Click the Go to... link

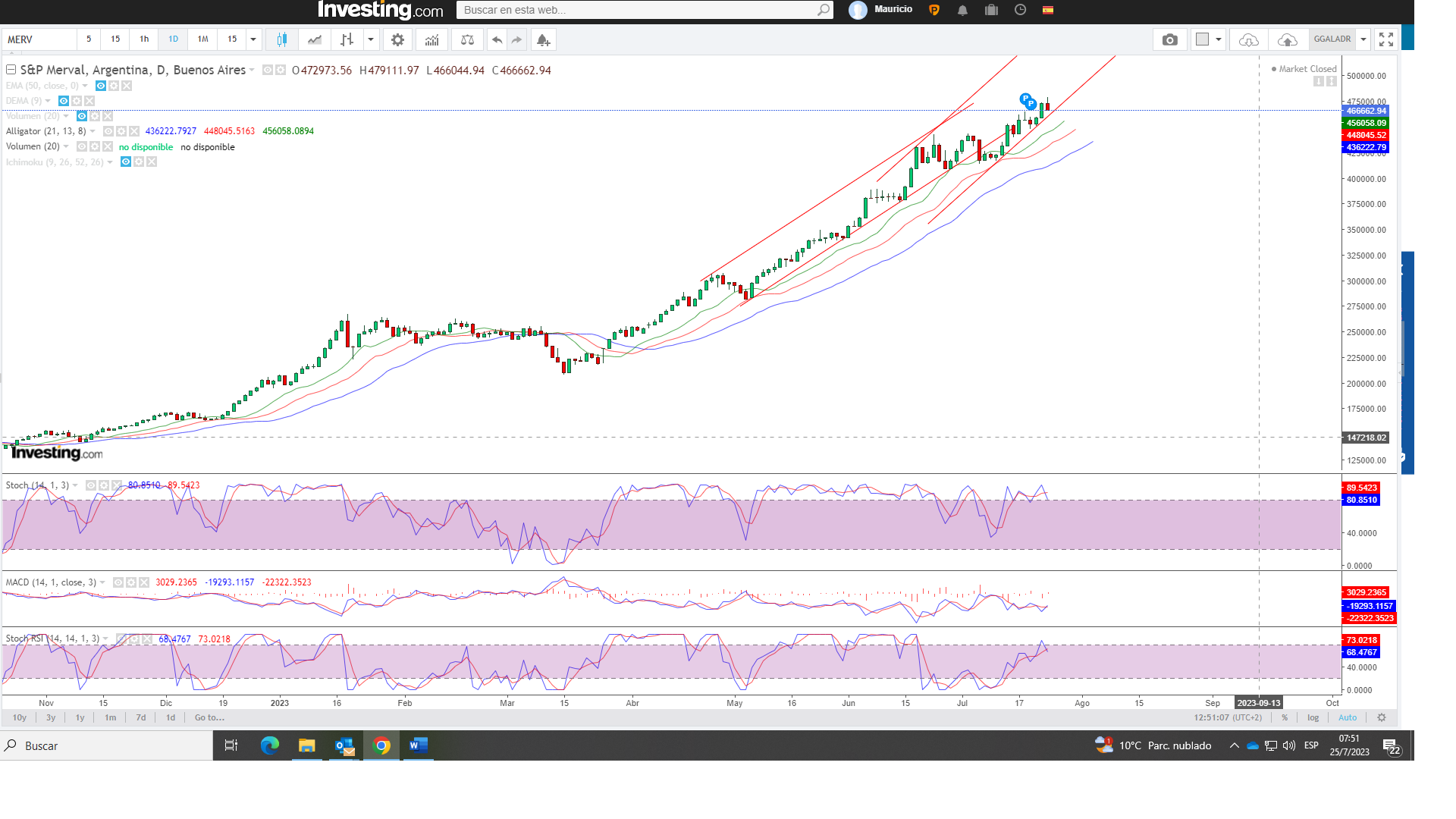pyautogui.click(x=209, y=717)
